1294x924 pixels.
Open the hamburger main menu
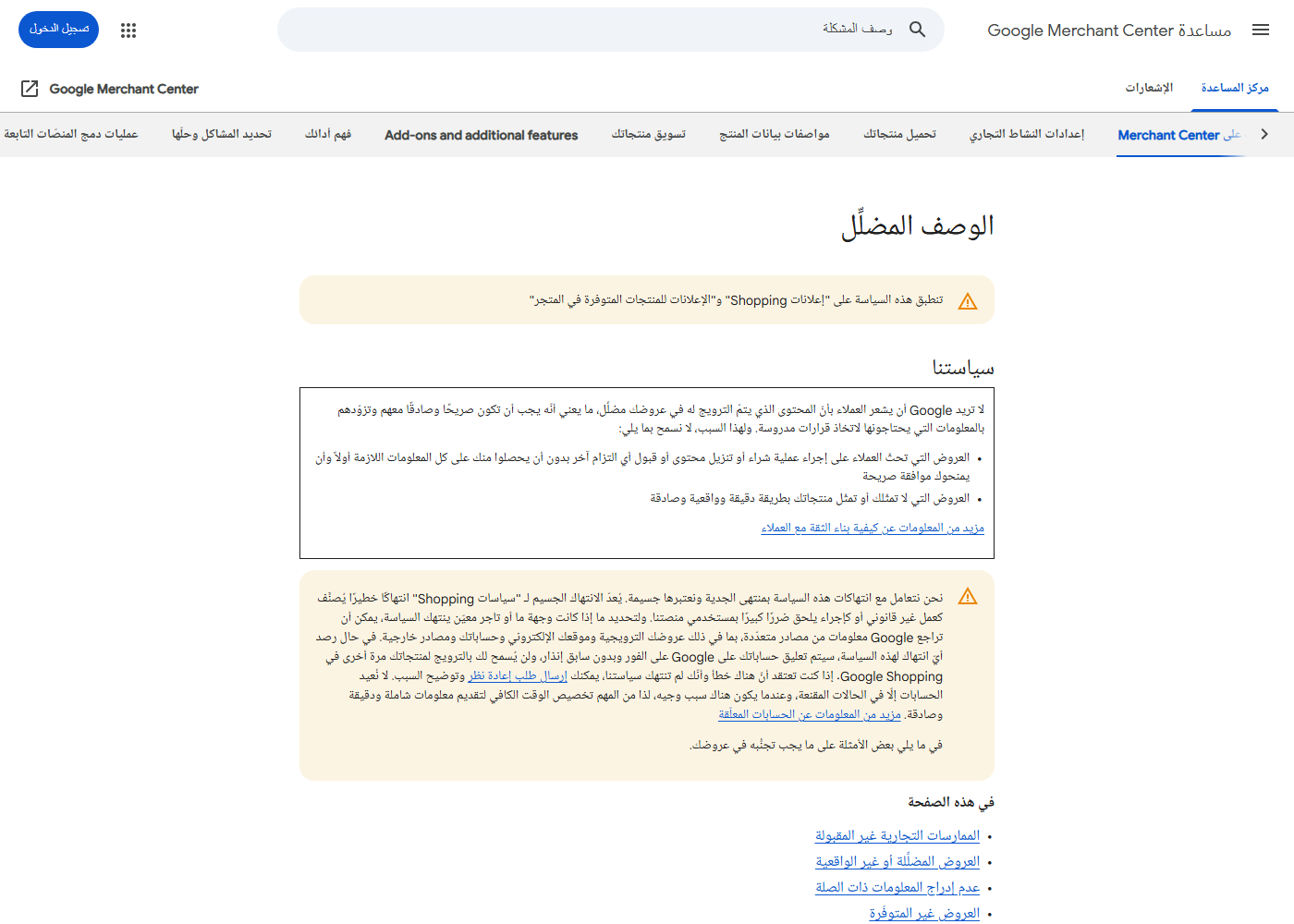click(x=1261, y=30)
